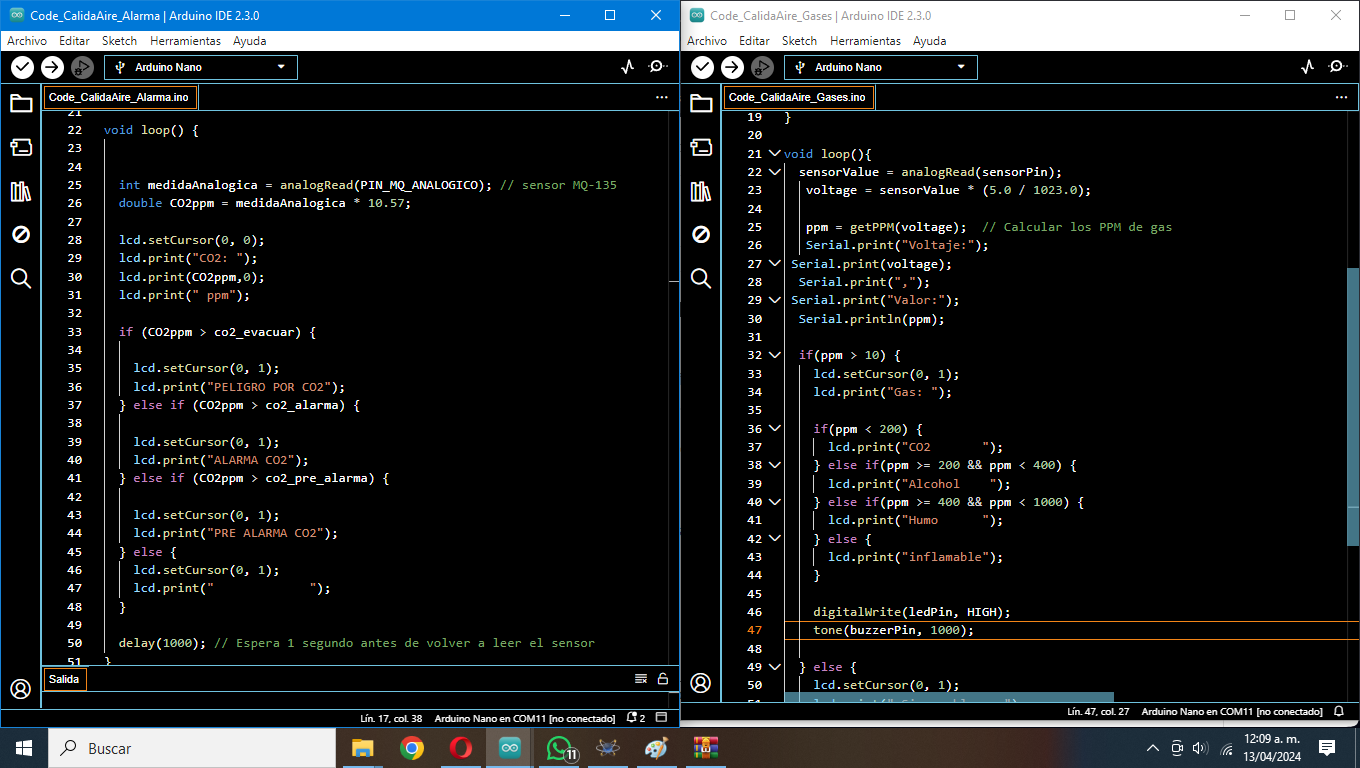Open Windows Start menu
This screenshot has height=768, width=1360.
pyautogui.click(x=23, y=748)
